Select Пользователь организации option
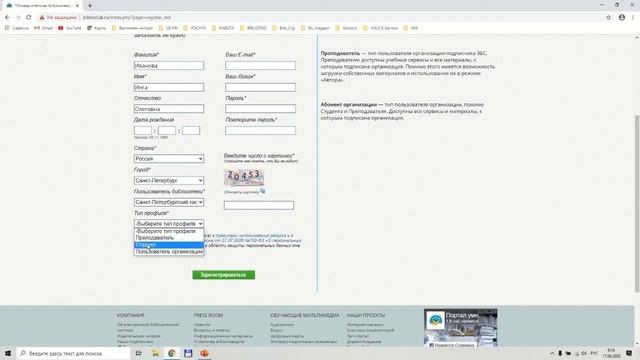 (x=169, y=252)
